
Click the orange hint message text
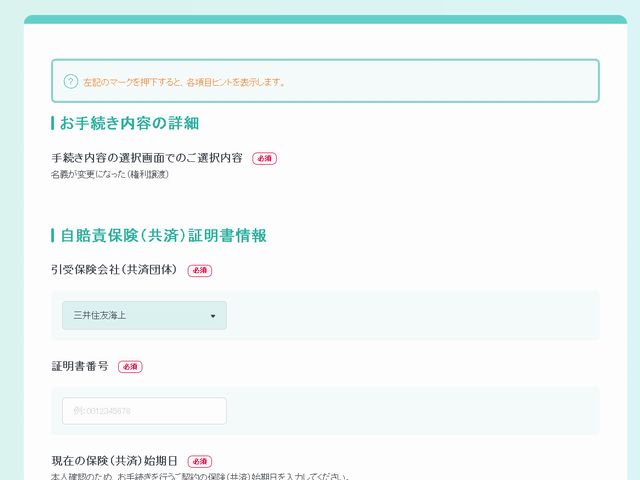click(x=183, y=82)
